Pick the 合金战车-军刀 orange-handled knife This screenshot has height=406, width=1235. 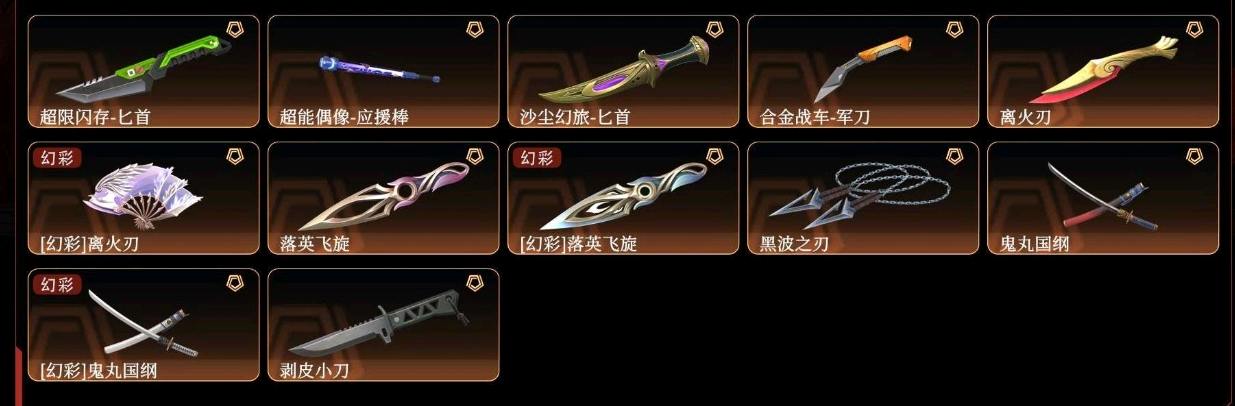(x=863, y=71)
